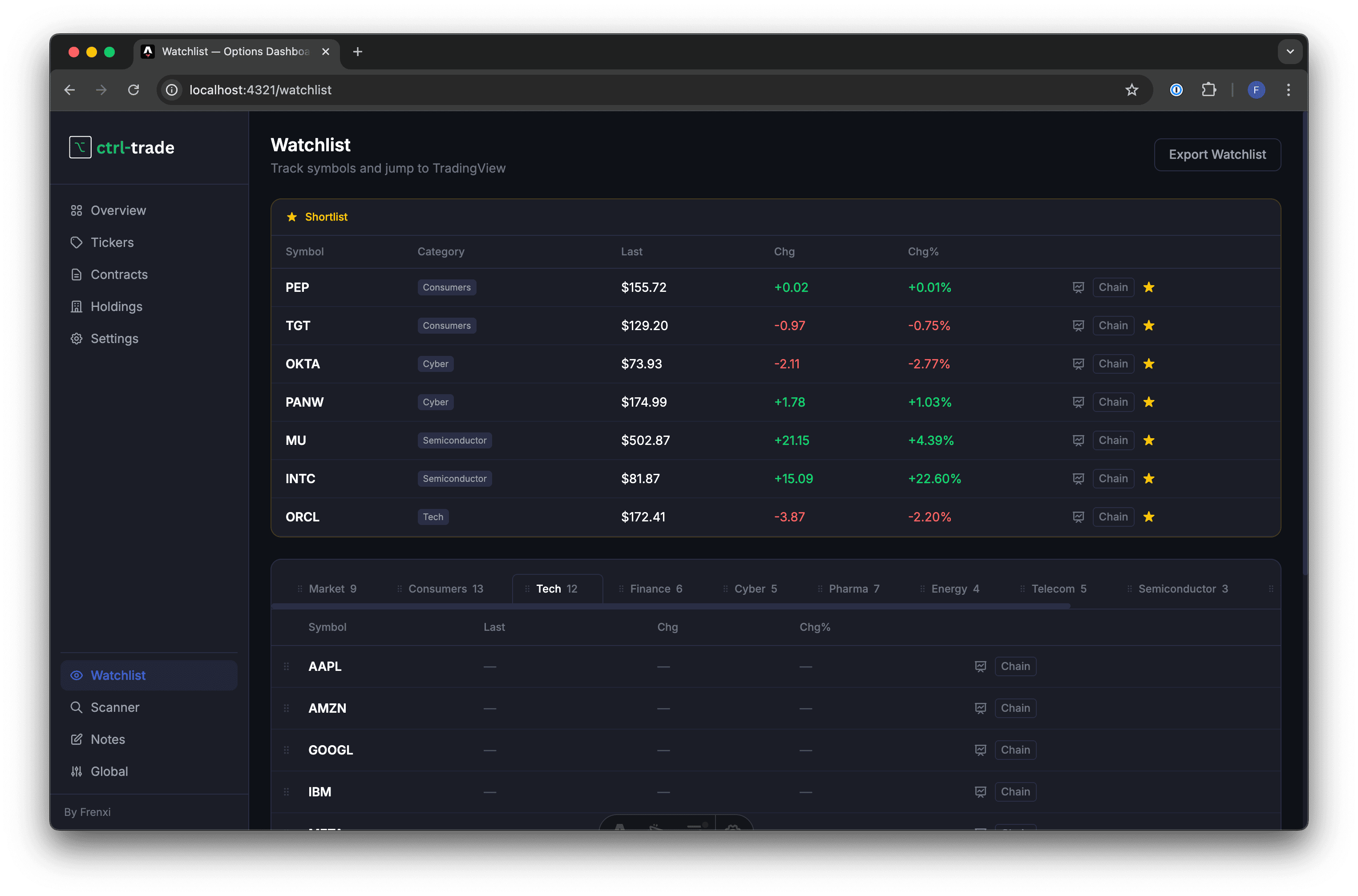Click the chart icon in the GOOGL row
This screenshot has height=896, width=1358.
click(980, 750)
